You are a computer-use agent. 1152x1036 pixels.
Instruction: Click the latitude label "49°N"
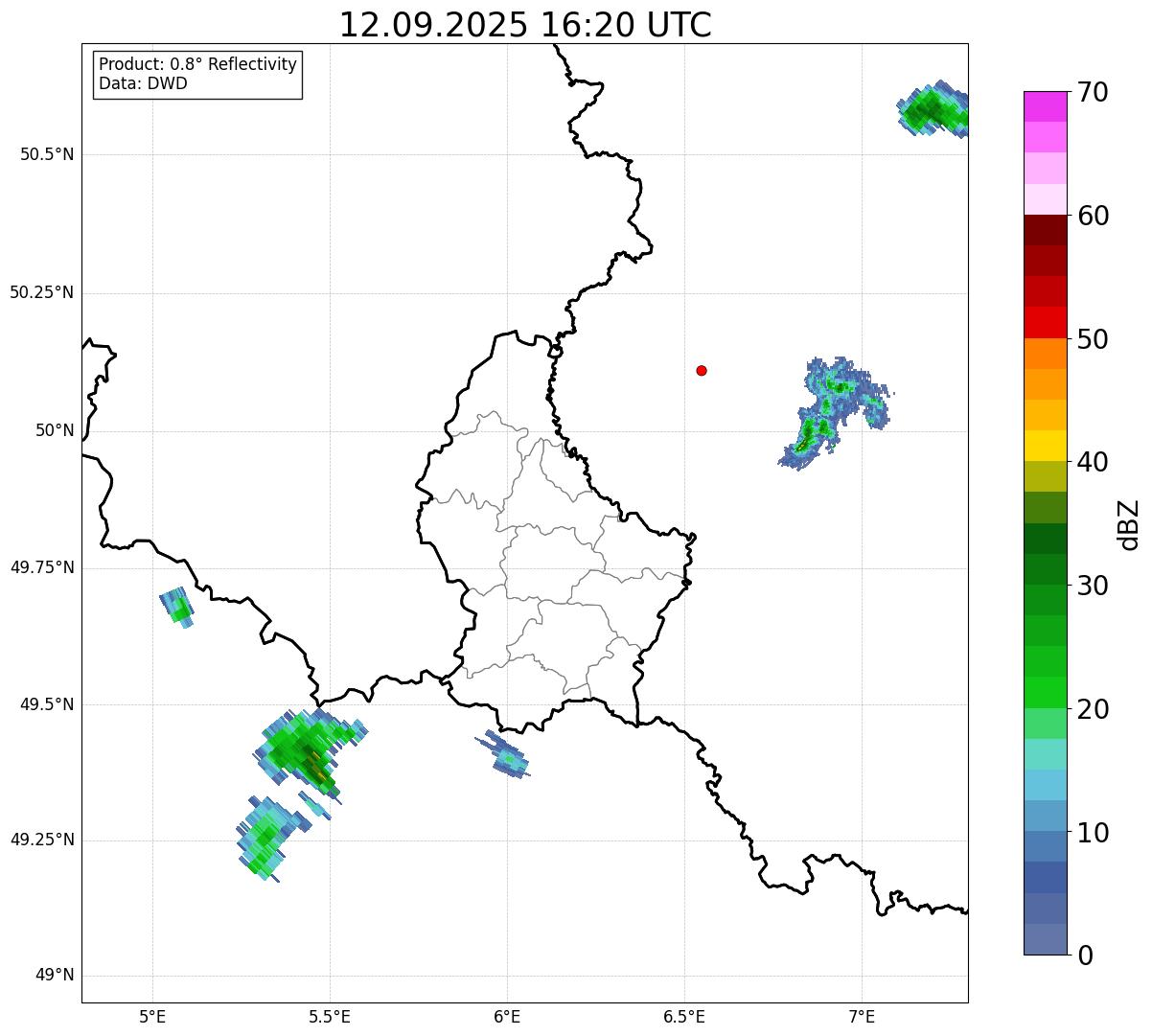click(x=55, y=976)
